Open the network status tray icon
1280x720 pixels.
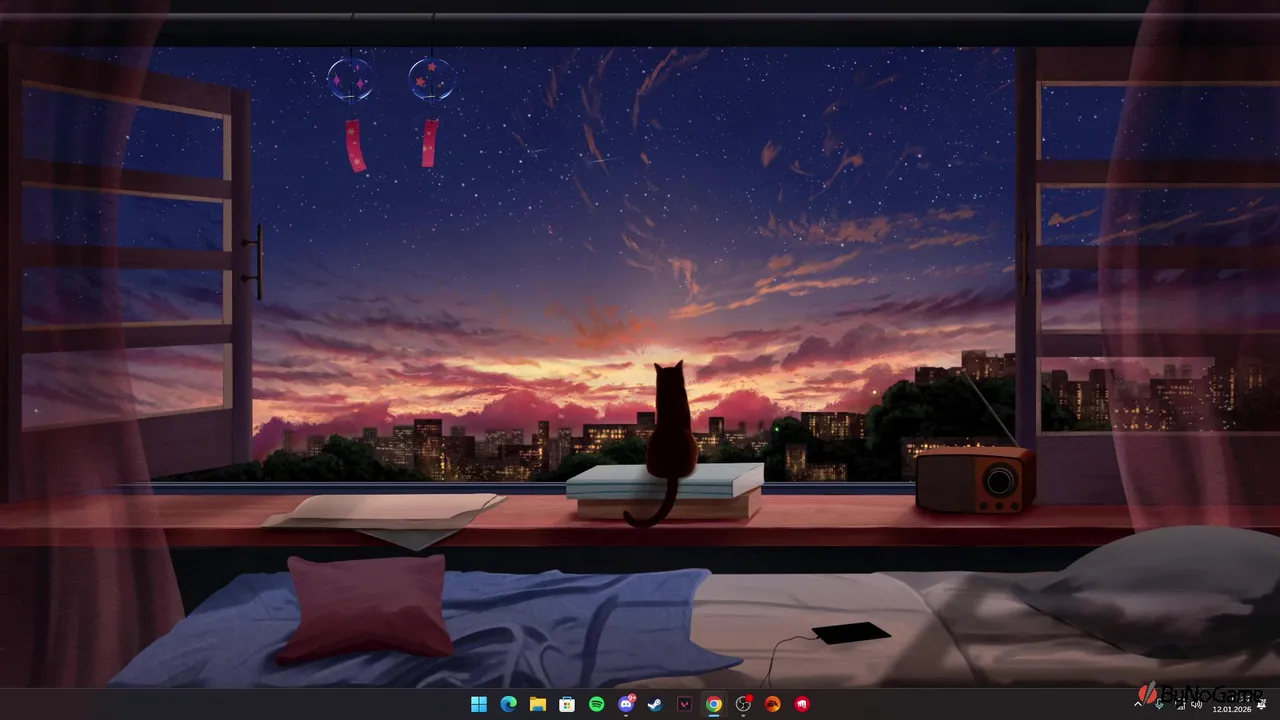(x=1180, y=704)
